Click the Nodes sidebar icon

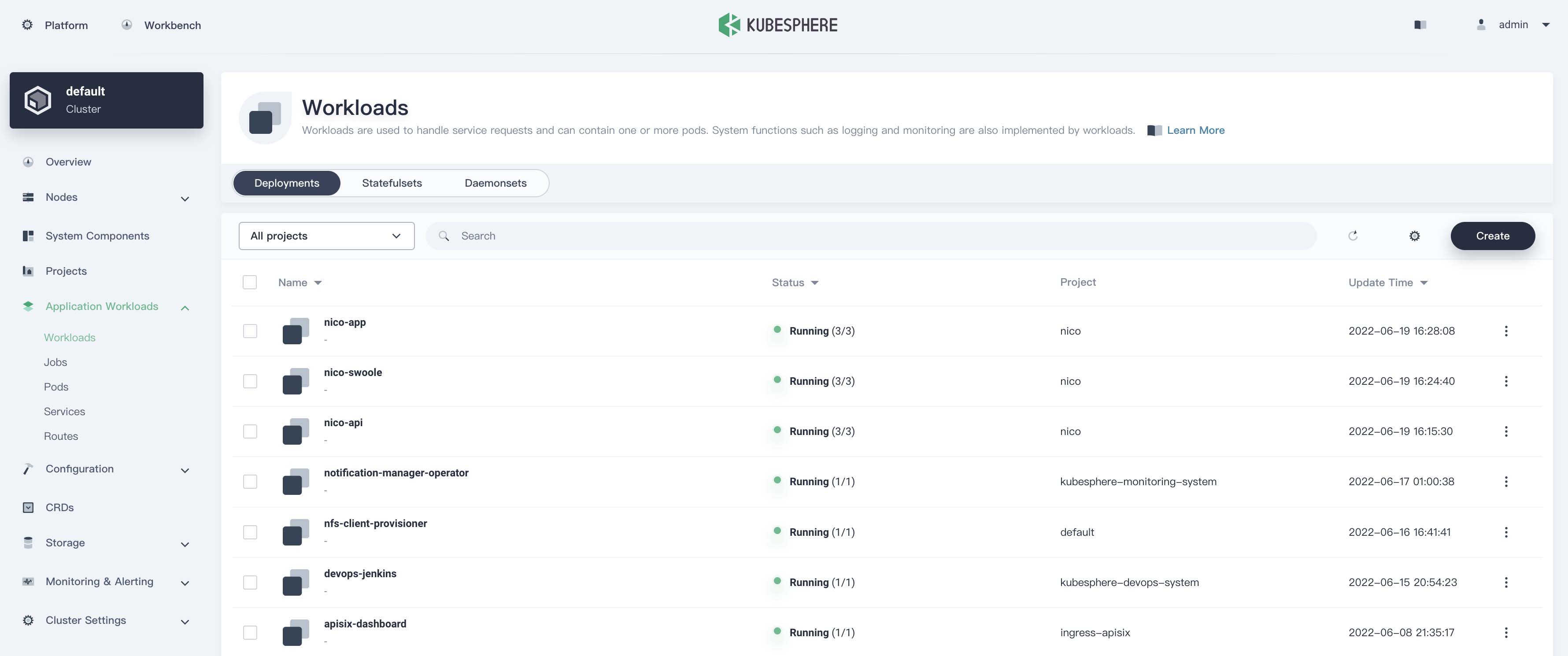tap(28, 197)
